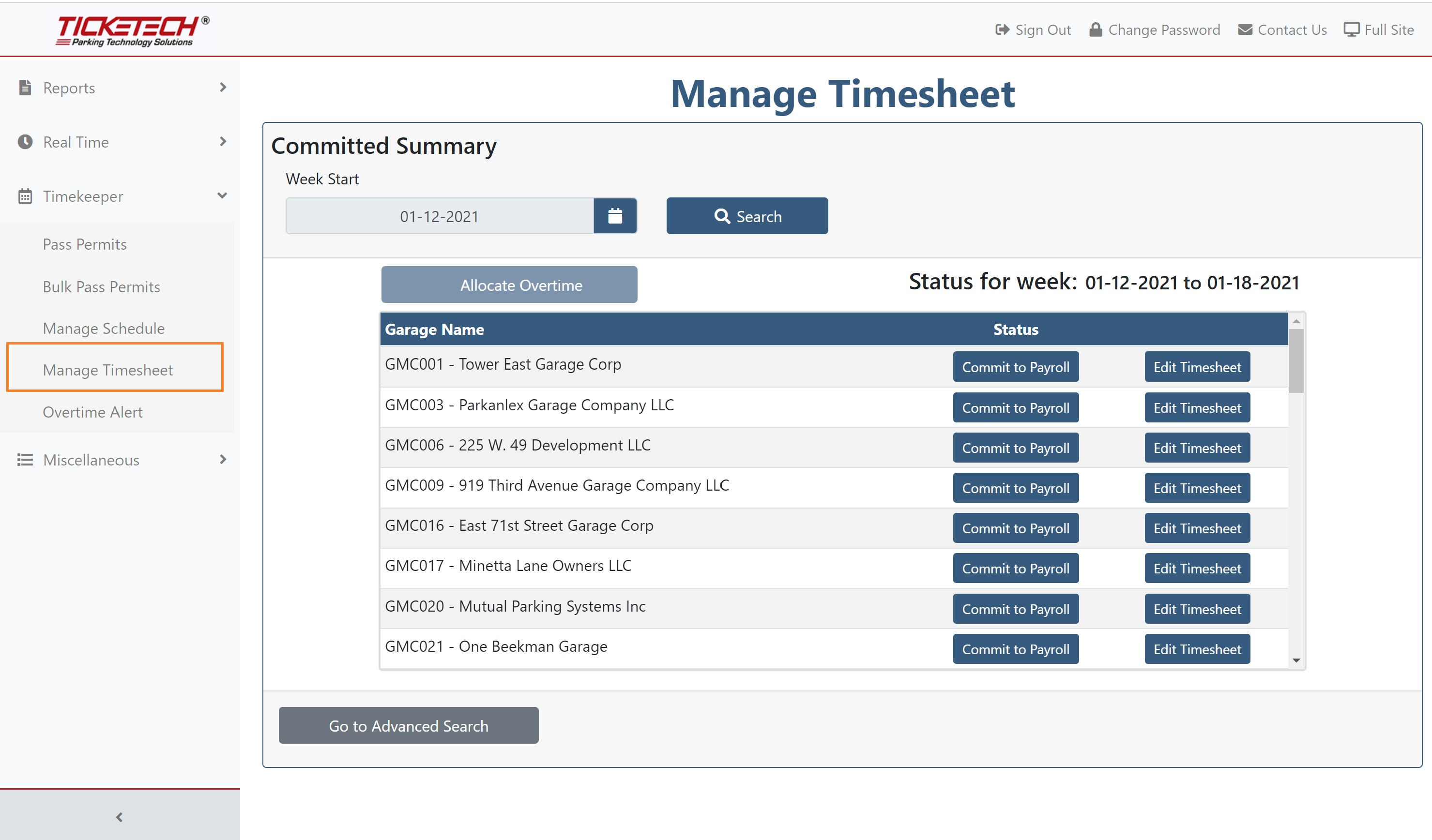Collapse the sidebar with the left chevron
This screenshot has width=1432, height=840.
tap(119, 817)
